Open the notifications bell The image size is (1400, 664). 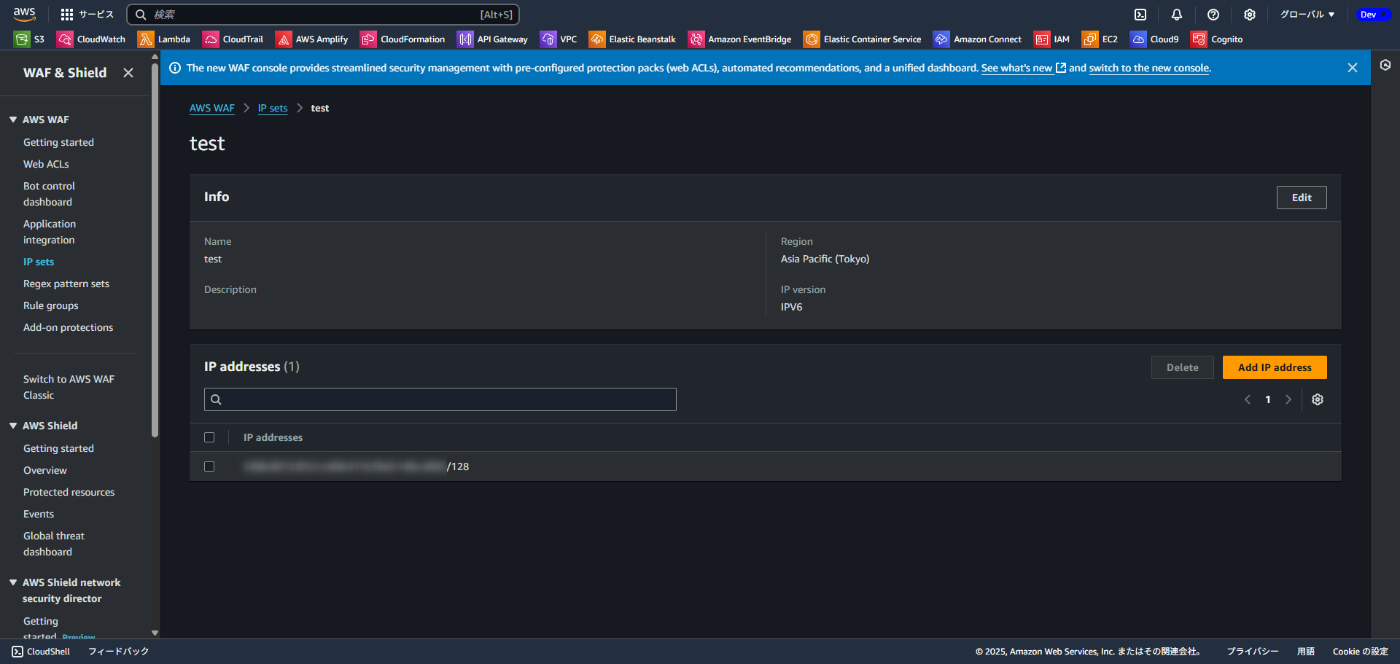click(1177, 14)
